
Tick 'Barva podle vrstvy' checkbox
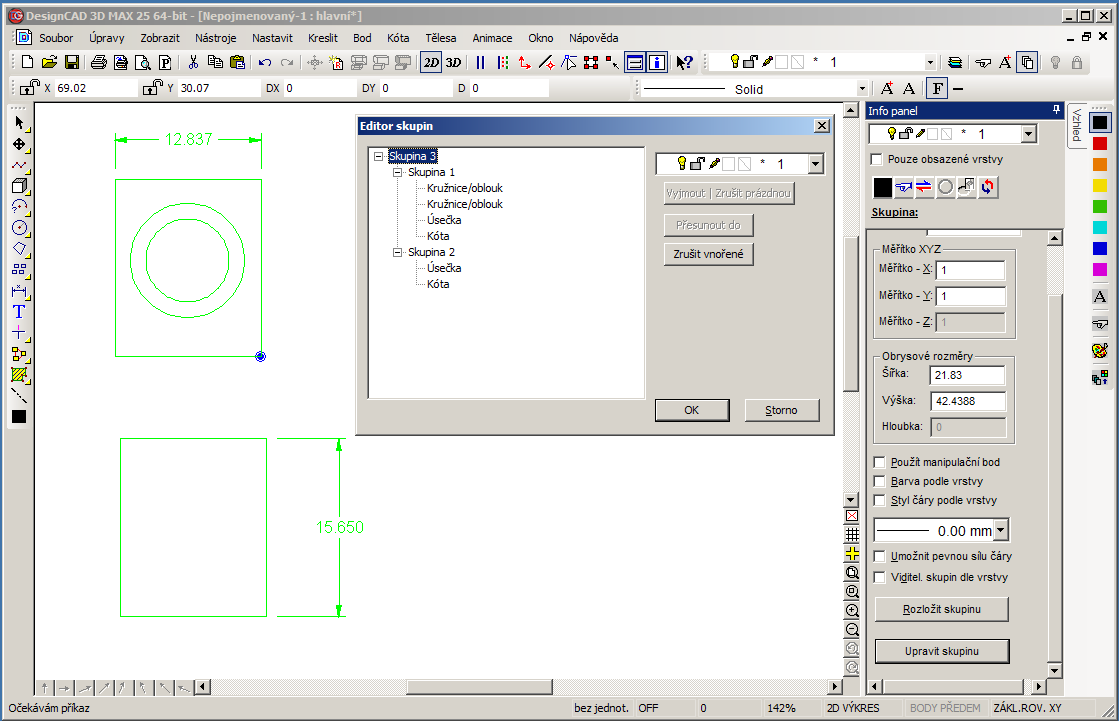tap(880, 482)
